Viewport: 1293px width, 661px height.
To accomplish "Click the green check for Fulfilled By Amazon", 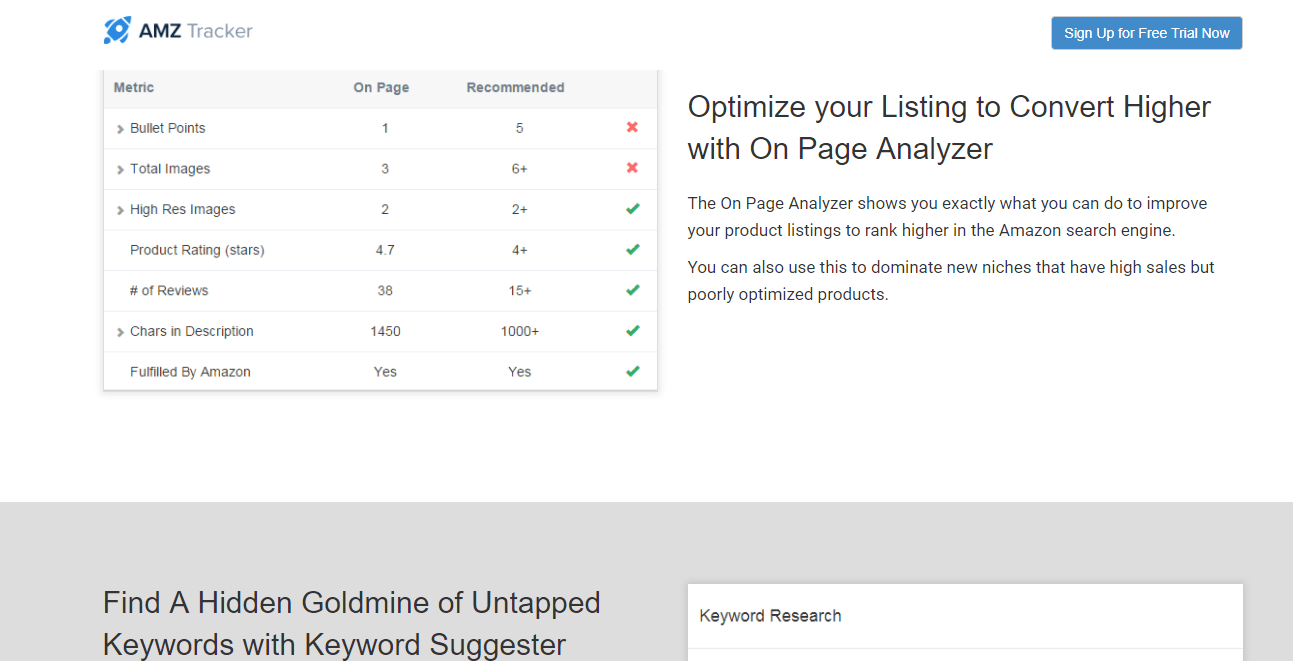I will point(632,371).
